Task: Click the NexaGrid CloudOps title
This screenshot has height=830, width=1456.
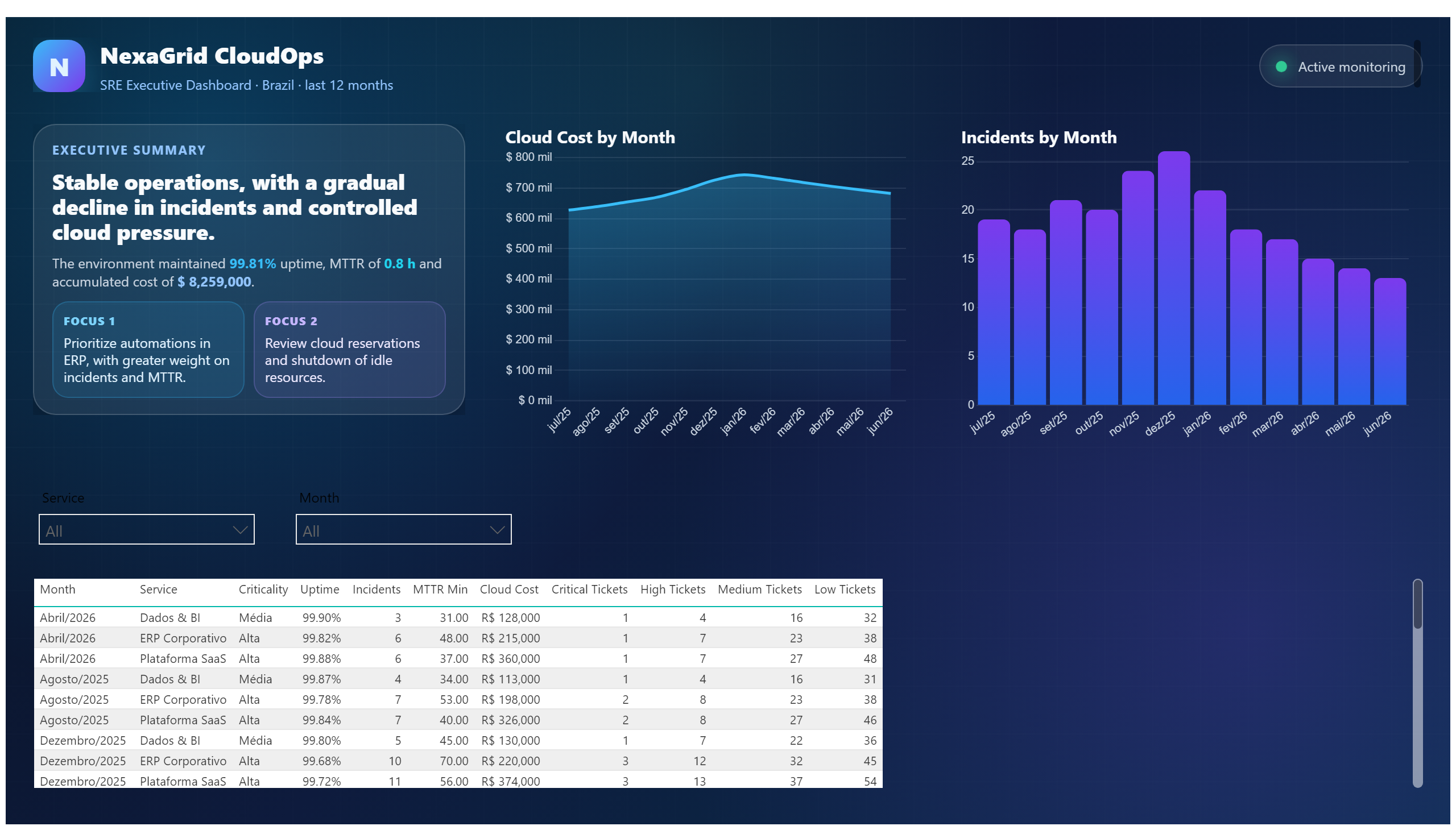Action: pyautogui.click(x=212, y=56)
